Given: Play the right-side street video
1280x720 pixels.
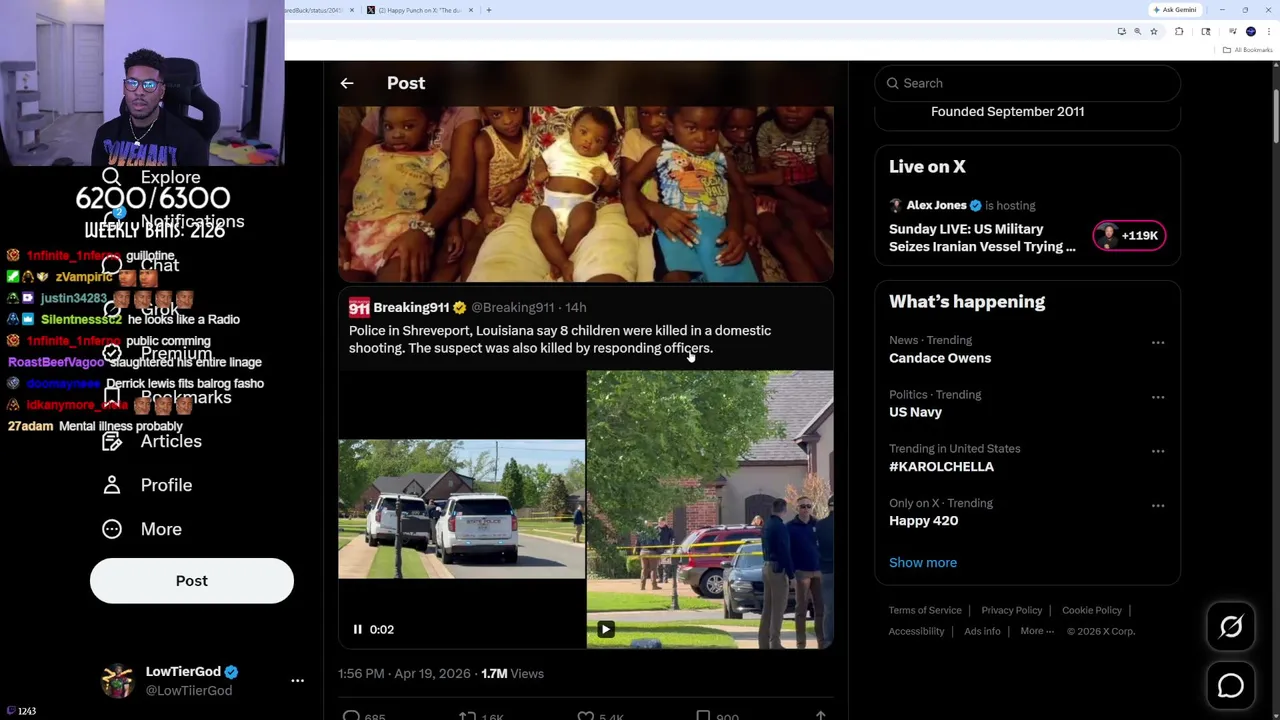Looking at the screenshot, I should (x=606, y=629).
